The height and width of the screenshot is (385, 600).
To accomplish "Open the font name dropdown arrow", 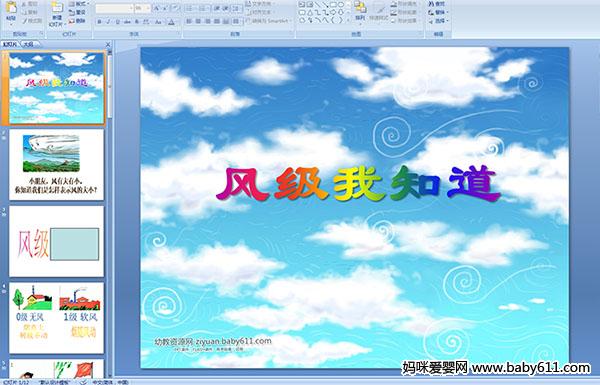I will click(x=131, y=8).
